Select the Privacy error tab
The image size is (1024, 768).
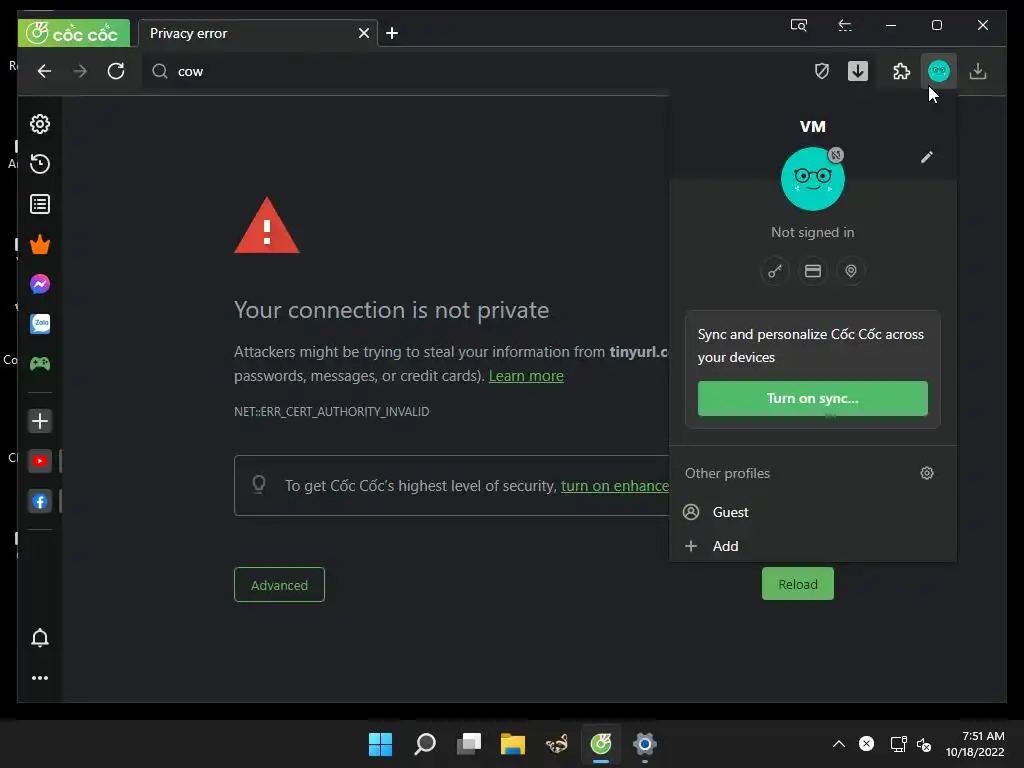(256, 33)
